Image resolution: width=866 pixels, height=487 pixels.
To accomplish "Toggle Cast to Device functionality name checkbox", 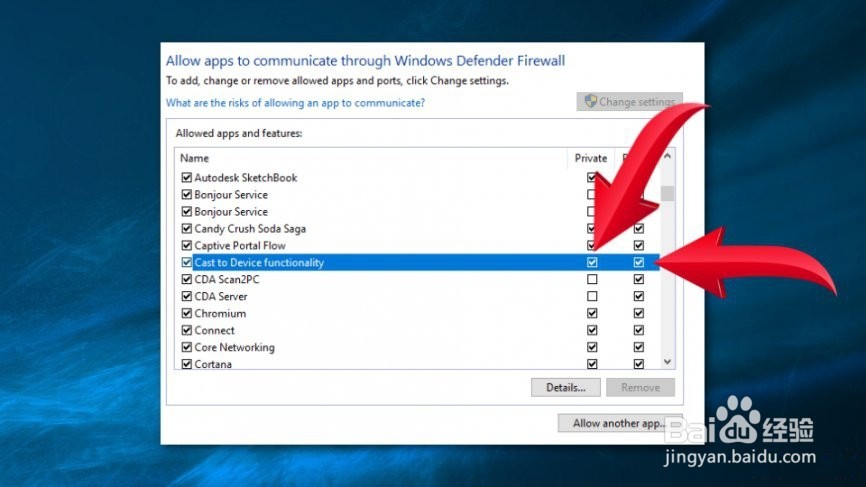I will point(186,262).
